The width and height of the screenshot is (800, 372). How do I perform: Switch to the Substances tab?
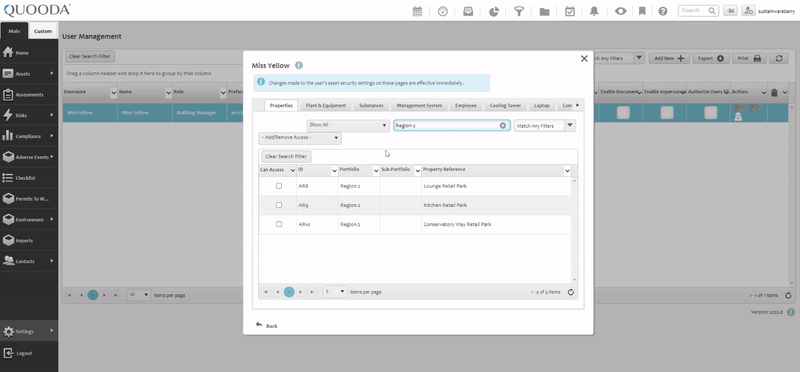coord(371,106)
